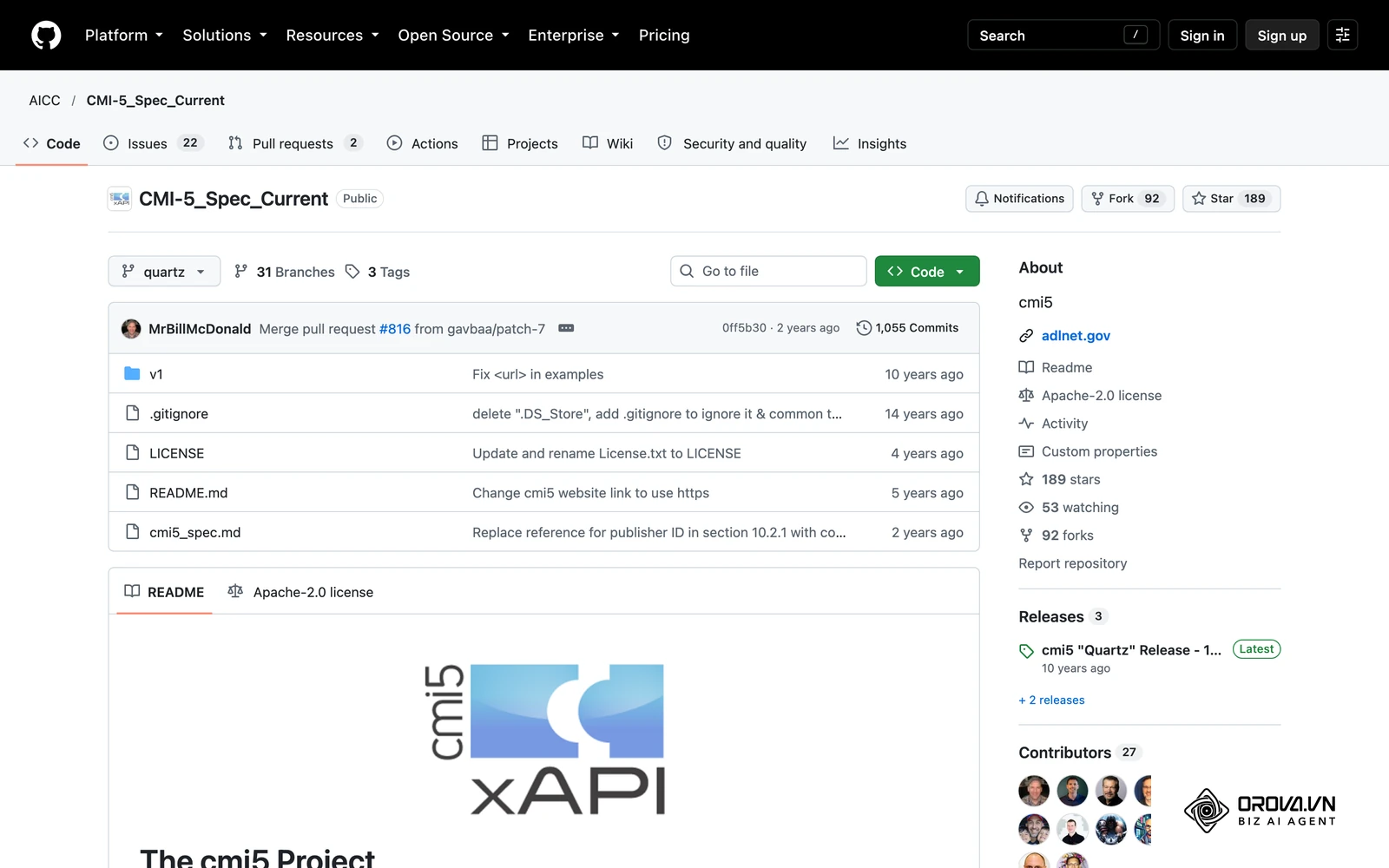Click the branches icon beside 31 Branches

click(x=241, y=272)
